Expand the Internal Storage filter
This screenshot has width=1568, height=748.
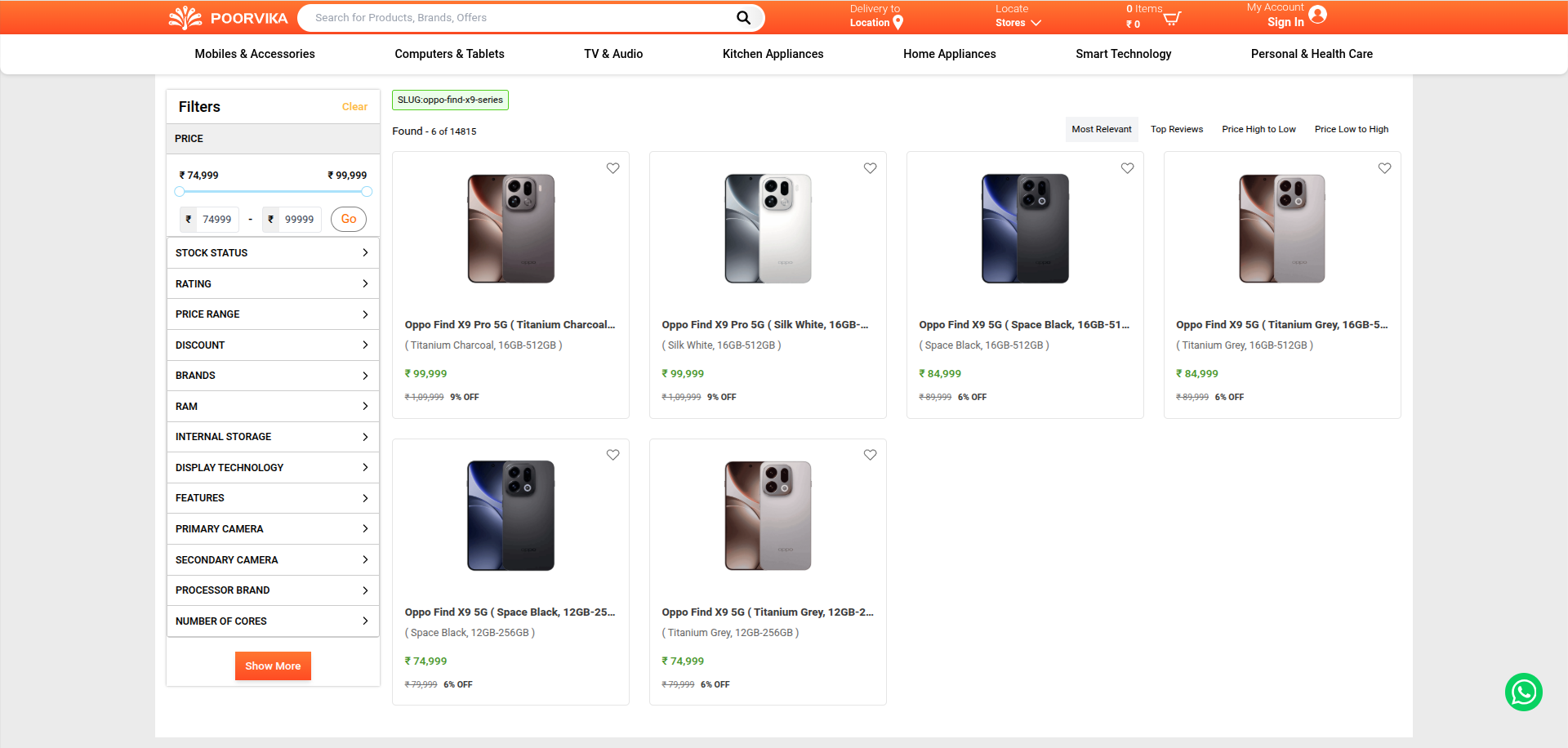tap(273, 437)
